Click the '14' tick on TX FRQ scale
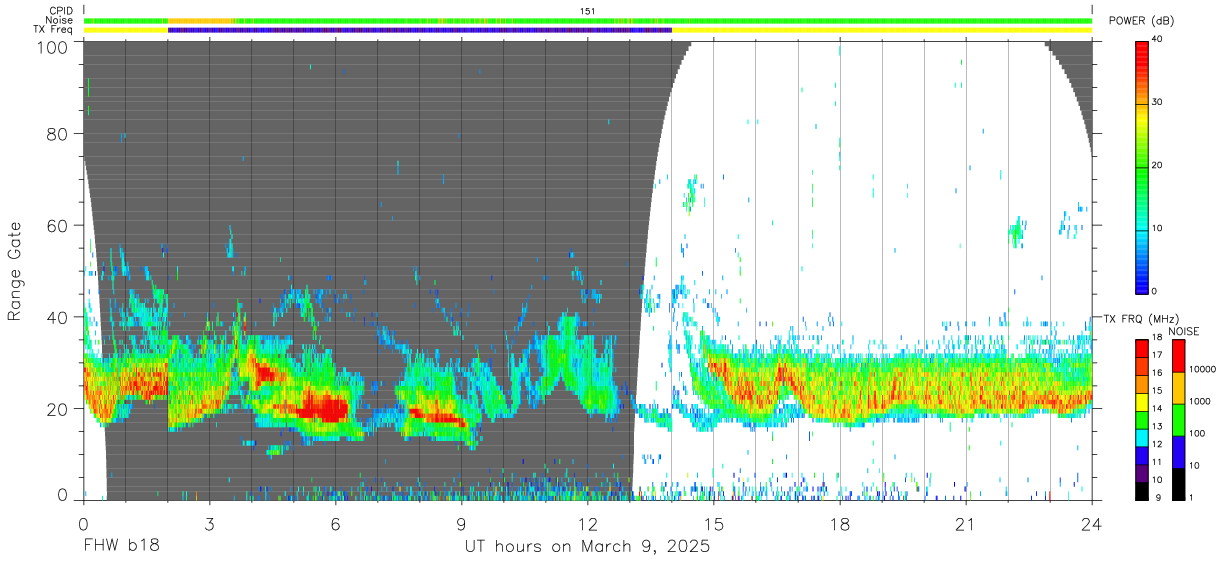 pos(1158,408)
